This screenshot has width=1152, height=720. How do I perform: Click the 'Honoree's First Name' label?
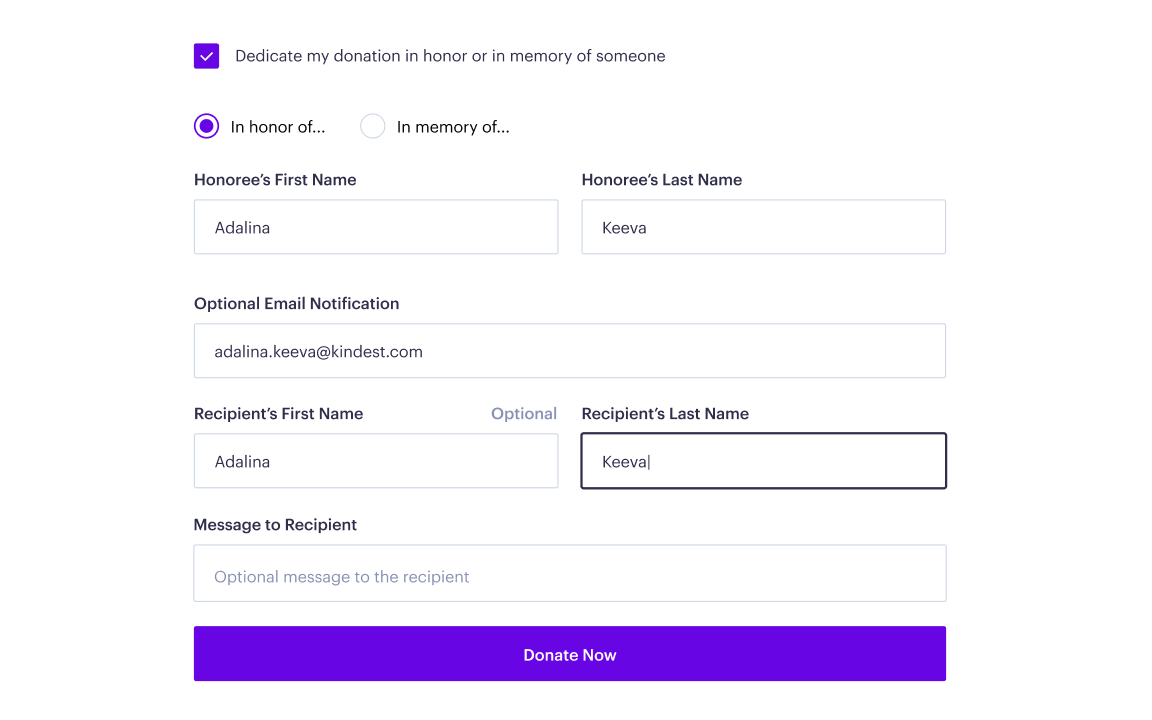coord(275,180)
